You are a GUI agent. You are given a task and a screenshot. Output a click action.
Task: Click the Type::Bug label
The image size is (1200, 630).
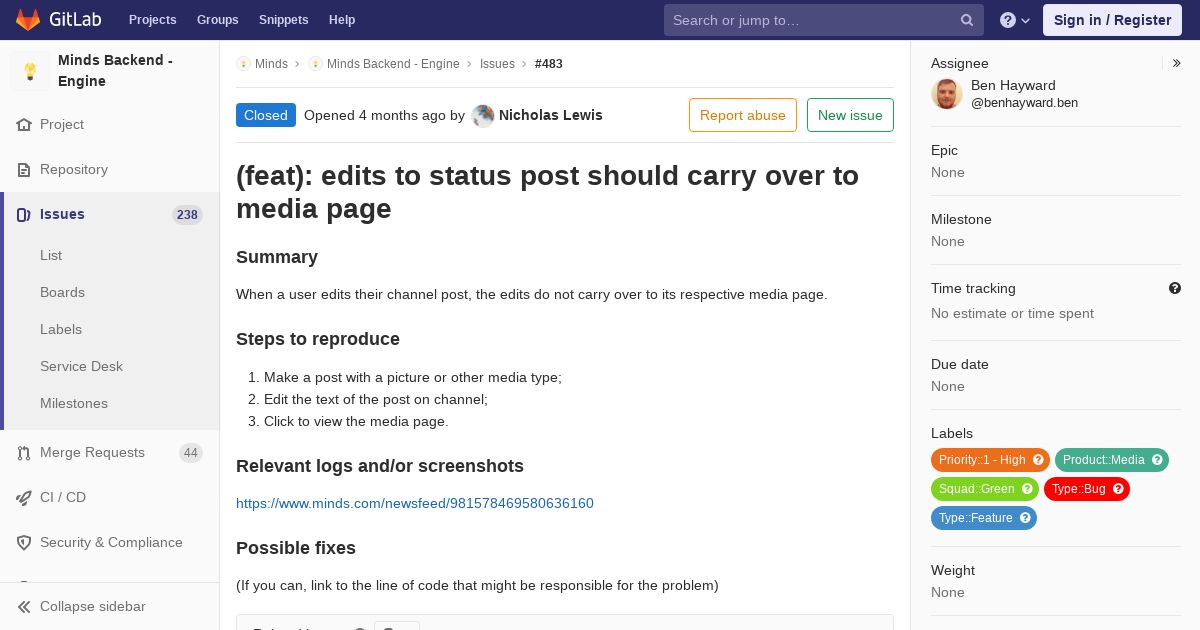[x=1078, y=489]
